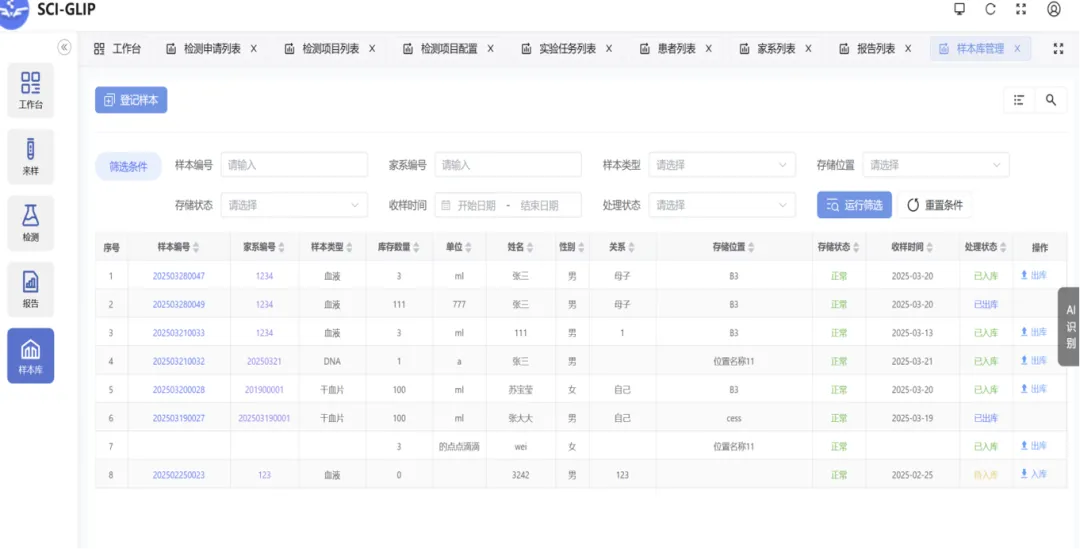Open column list settings icon
1080x549 pixels.
(1019, 100)
